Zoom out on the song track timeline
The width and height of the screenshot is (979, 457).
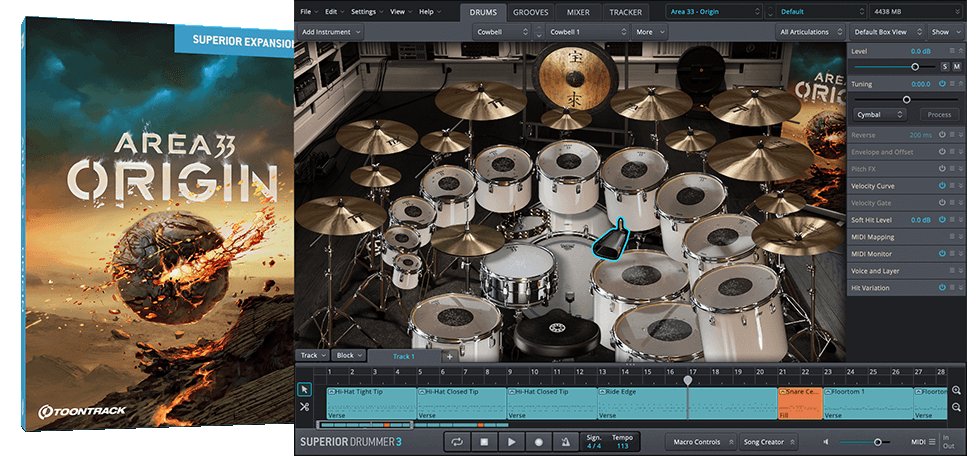click(x=957, y=407)
